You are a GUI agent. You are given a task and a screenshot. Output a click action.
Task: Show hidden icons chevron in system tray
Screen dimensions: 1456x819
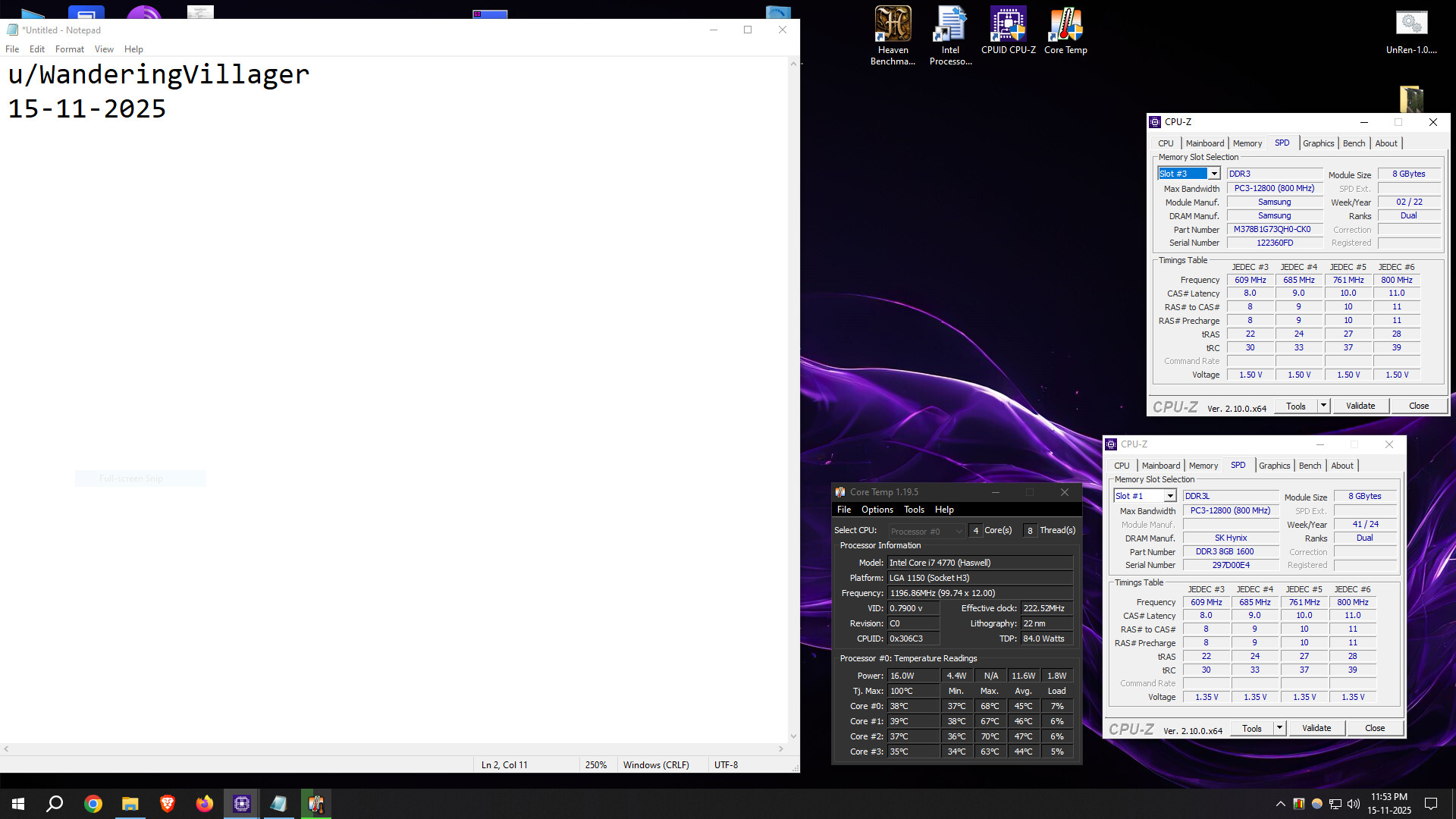point(1281,804)
